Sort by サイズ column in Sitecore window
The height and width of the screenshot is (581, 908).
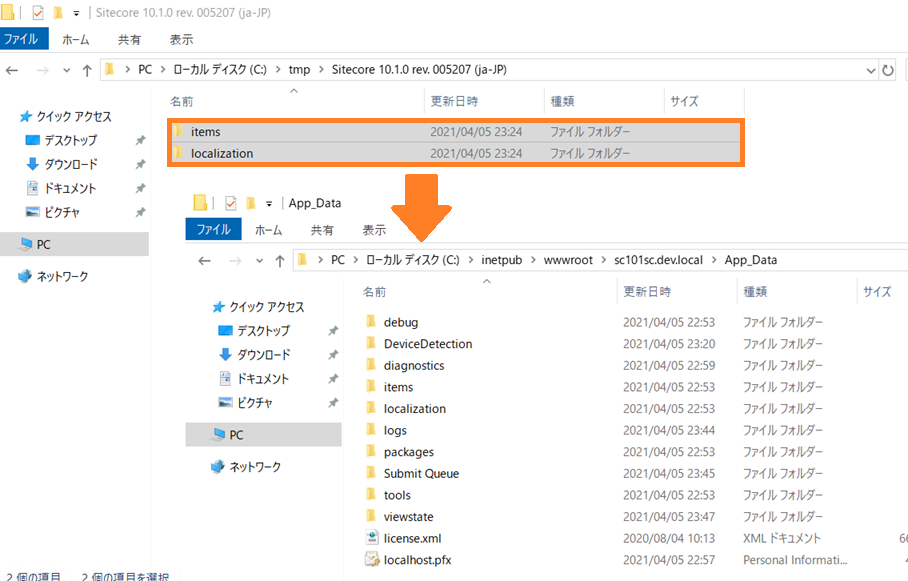click(684, 101)
